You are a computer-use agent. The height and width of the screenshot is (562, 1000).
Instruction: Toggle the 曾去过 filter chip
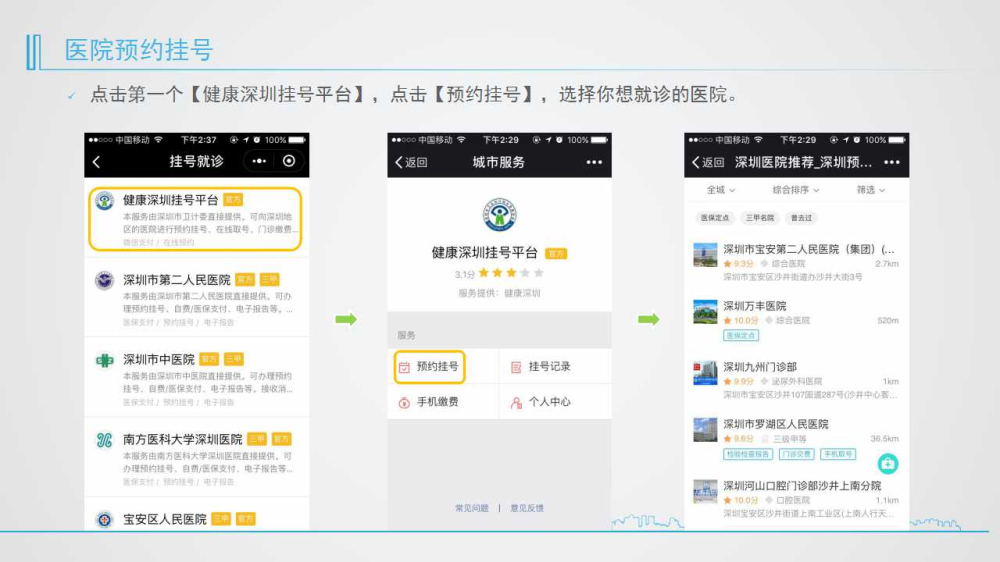click(801, 217)
